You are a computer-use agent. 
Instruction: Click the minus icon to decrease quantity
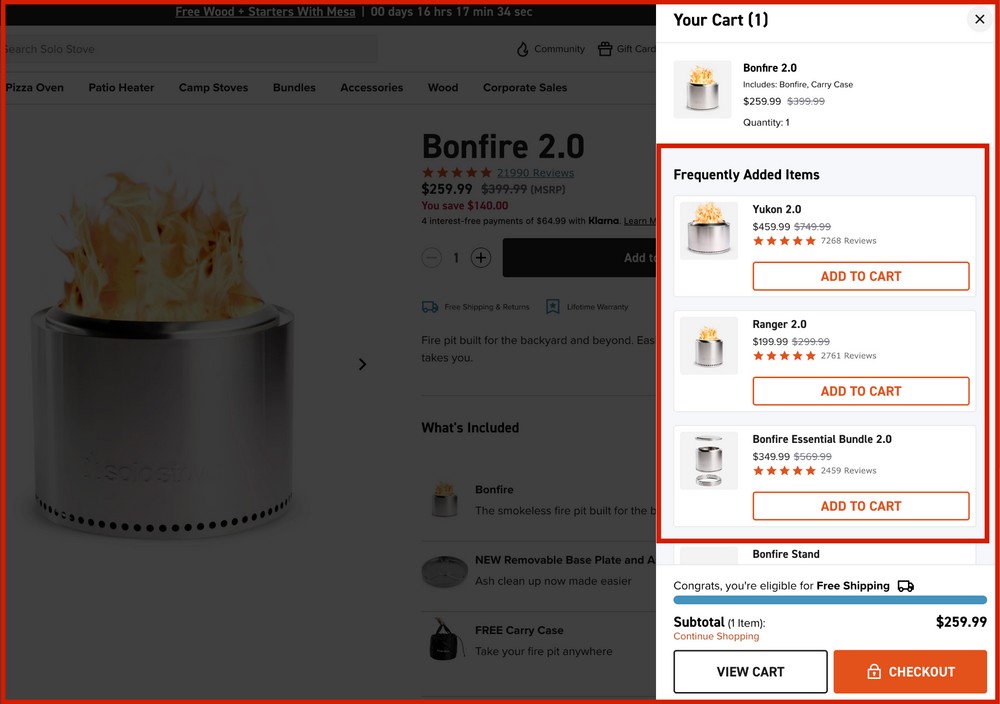pyautogui.click(x=431, y=257)
